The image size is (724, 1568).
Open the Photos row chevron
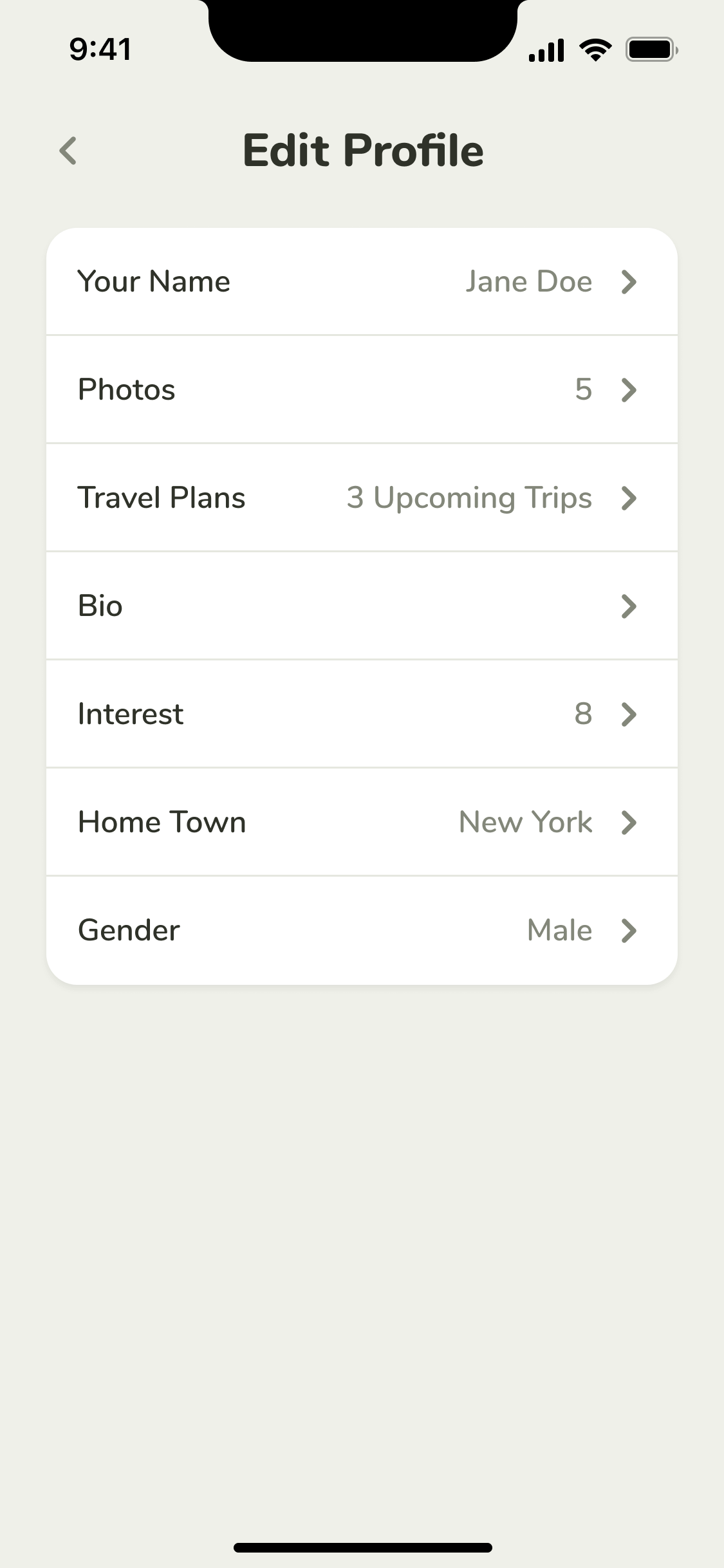(629, 390)
